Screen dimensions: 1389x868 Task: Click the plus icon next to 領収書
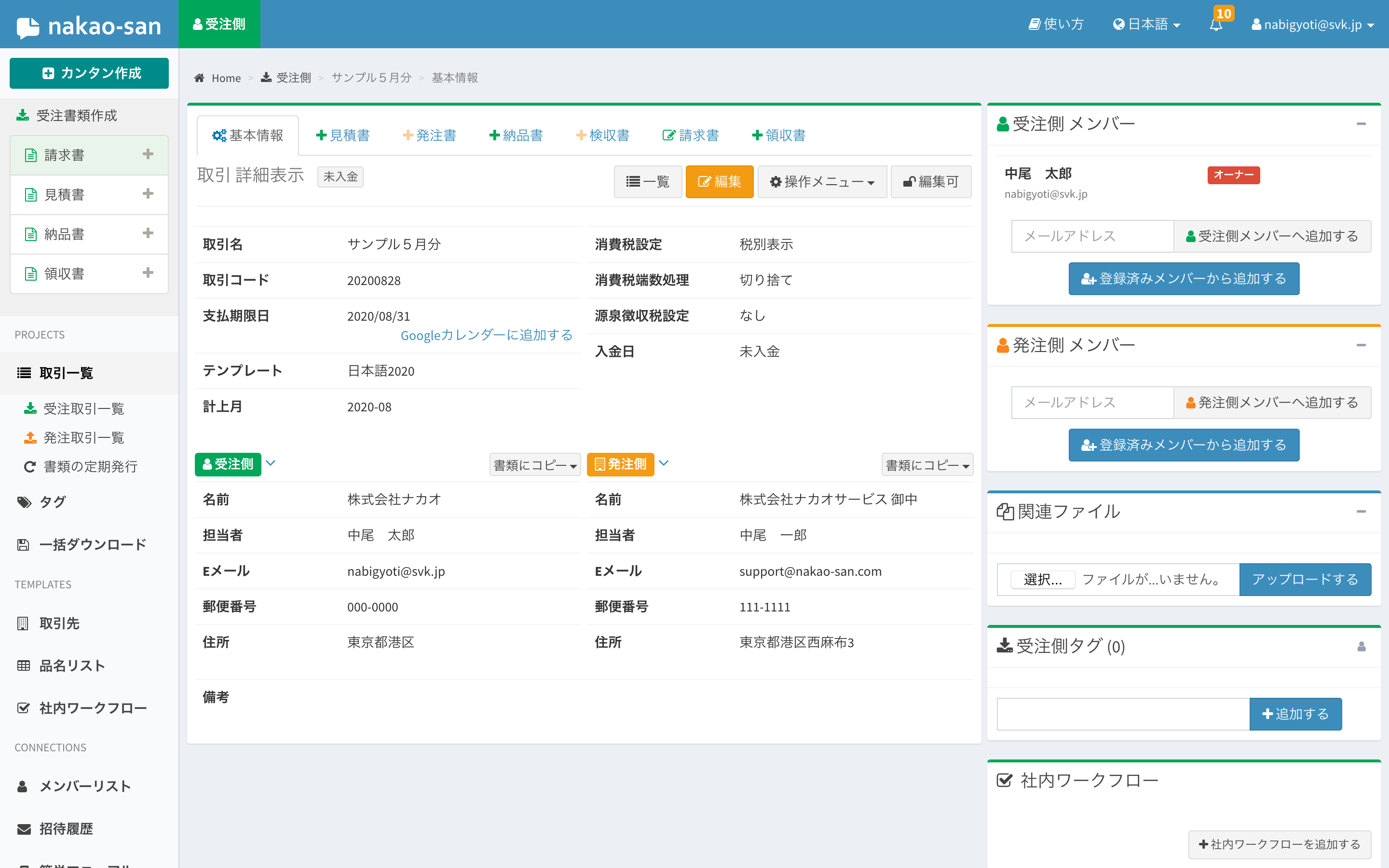(148, 272)
